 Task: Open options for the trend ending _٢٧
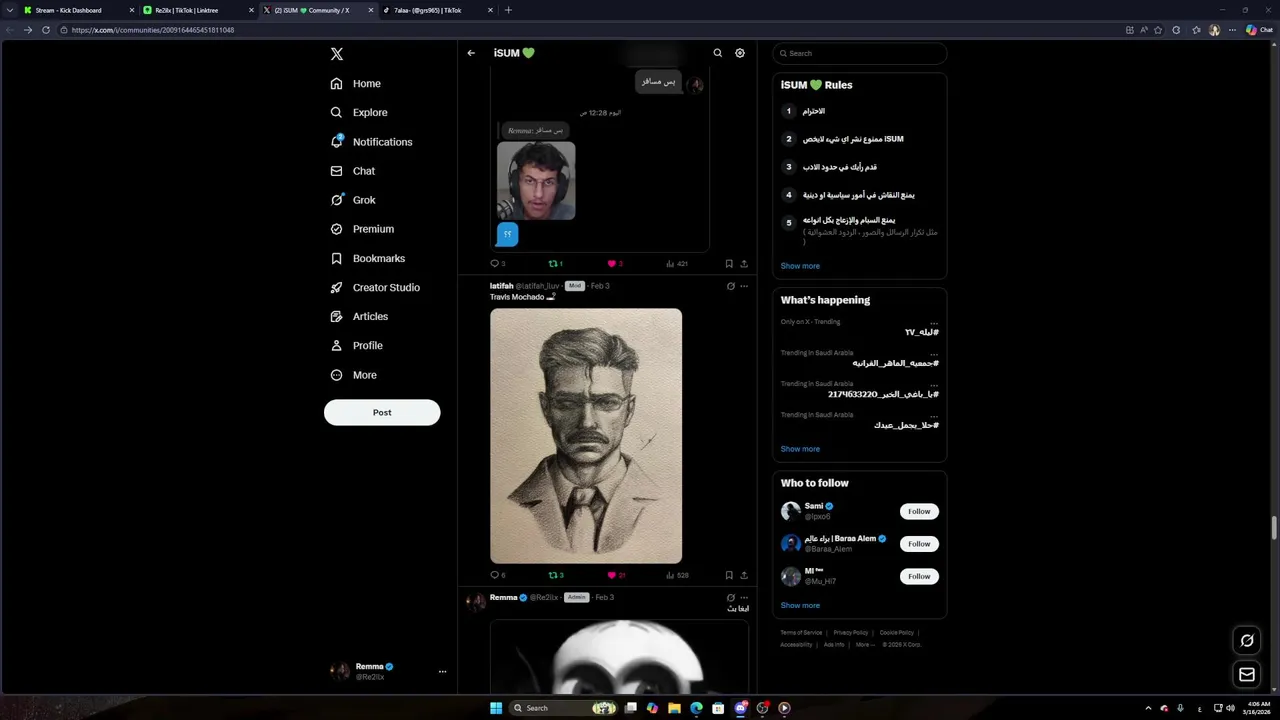tap(934, 323)
